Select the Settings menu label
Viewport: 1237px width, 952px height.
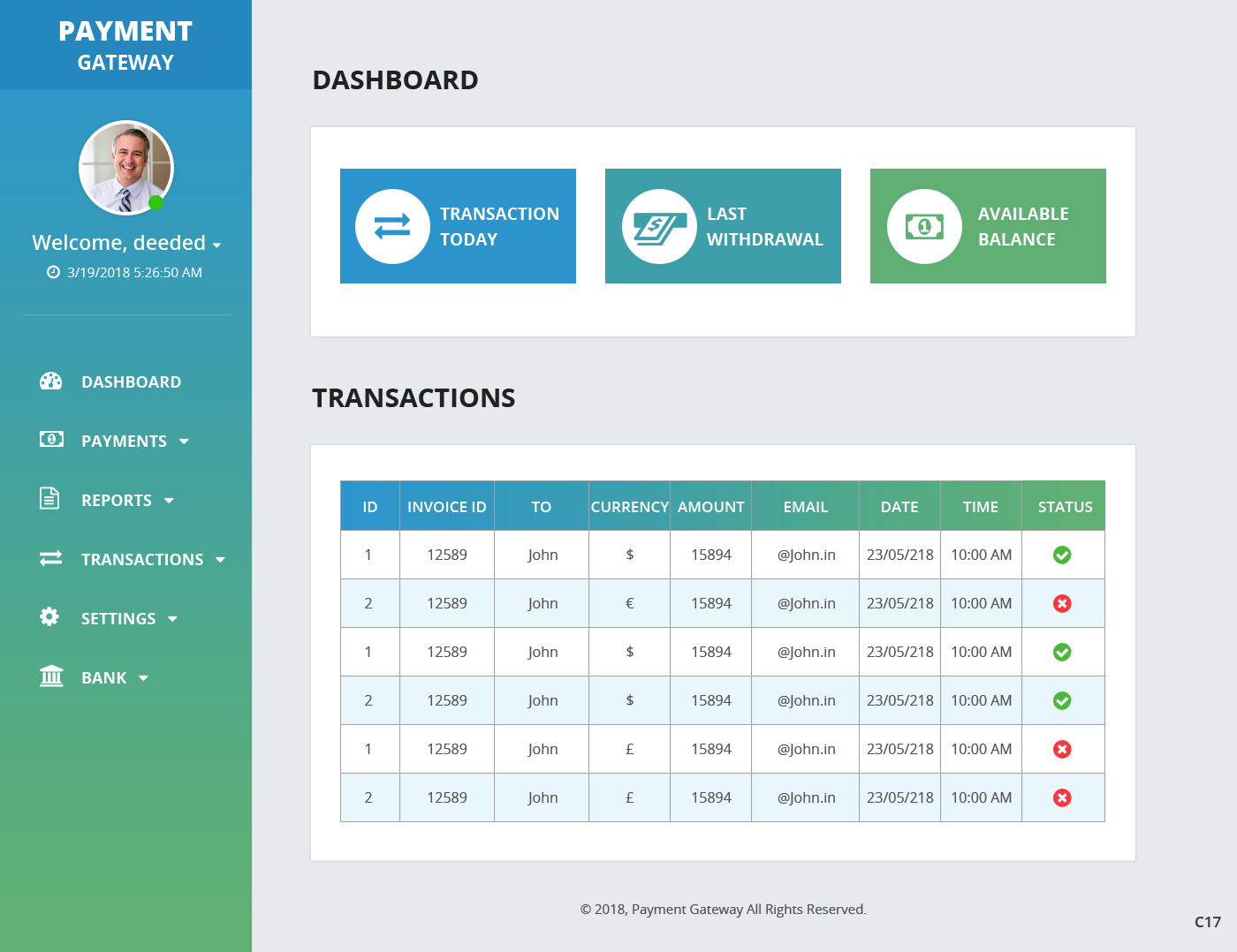(x=118, y=619)
